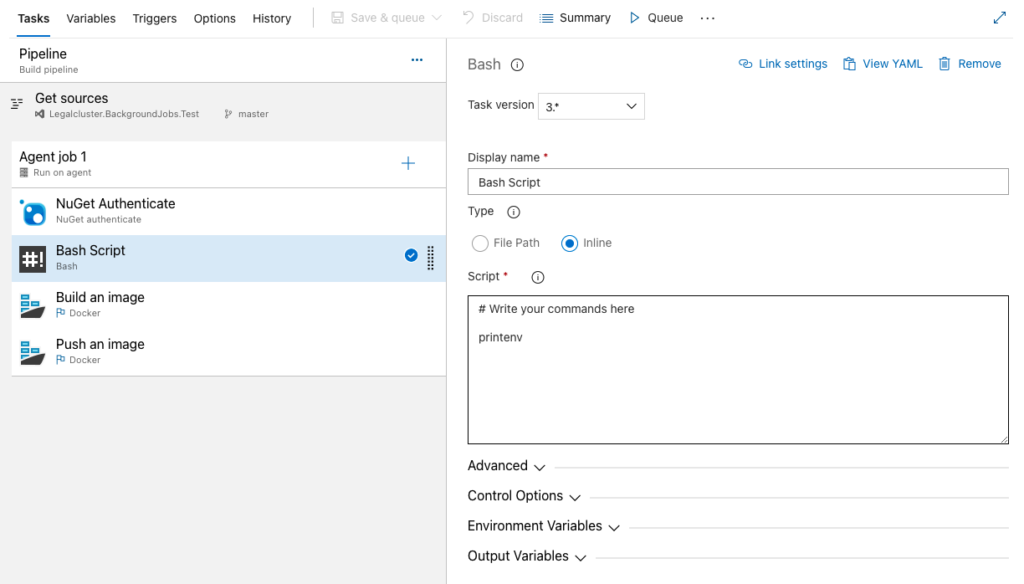Viewport: 1024px width, 584px height.
Task: Open the Task version dropdown
Action: (x=592, y=106)
